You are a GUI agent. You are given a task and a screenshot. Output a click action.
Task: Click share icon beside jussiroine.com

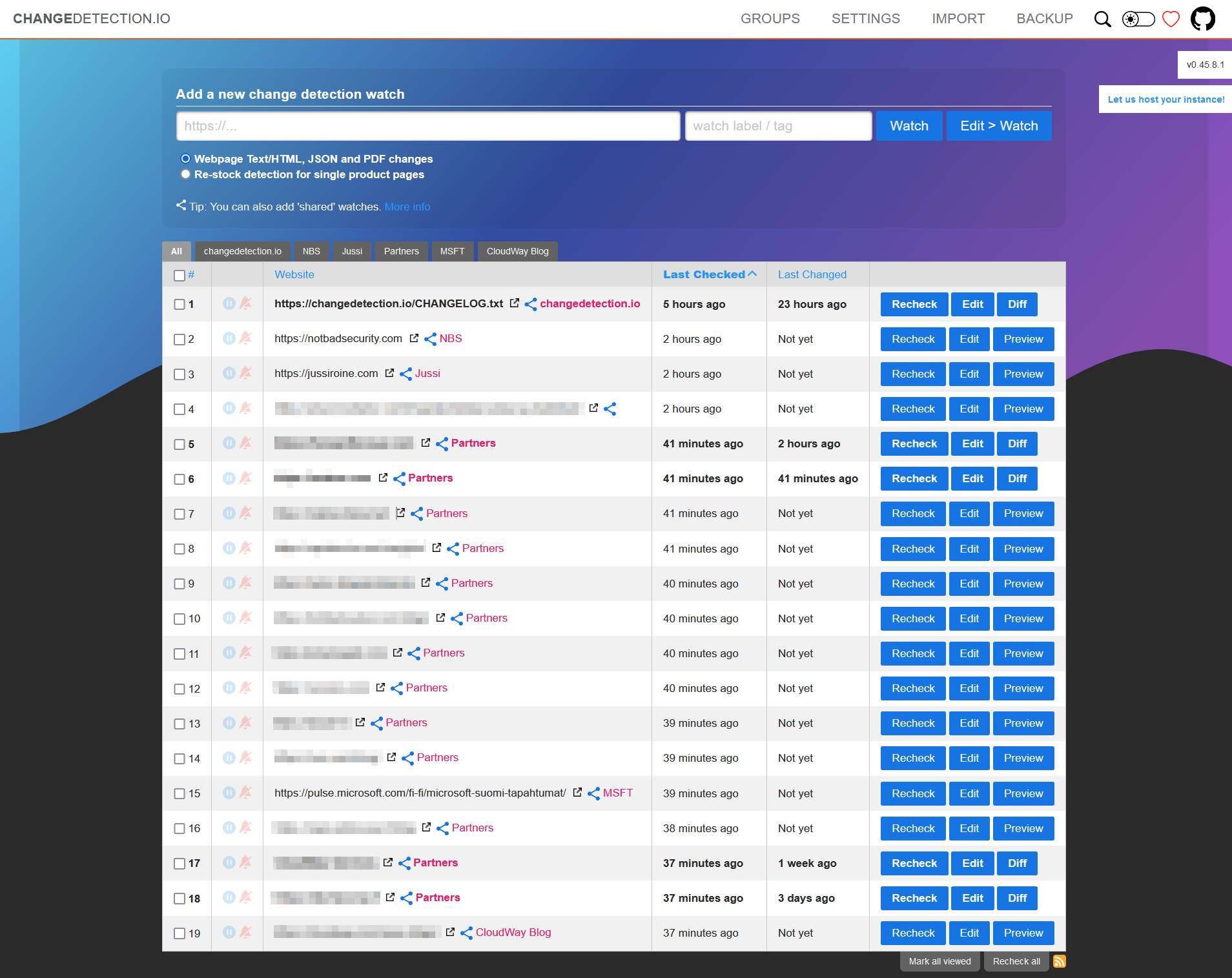pyautogui.click(x=406, y=374)
